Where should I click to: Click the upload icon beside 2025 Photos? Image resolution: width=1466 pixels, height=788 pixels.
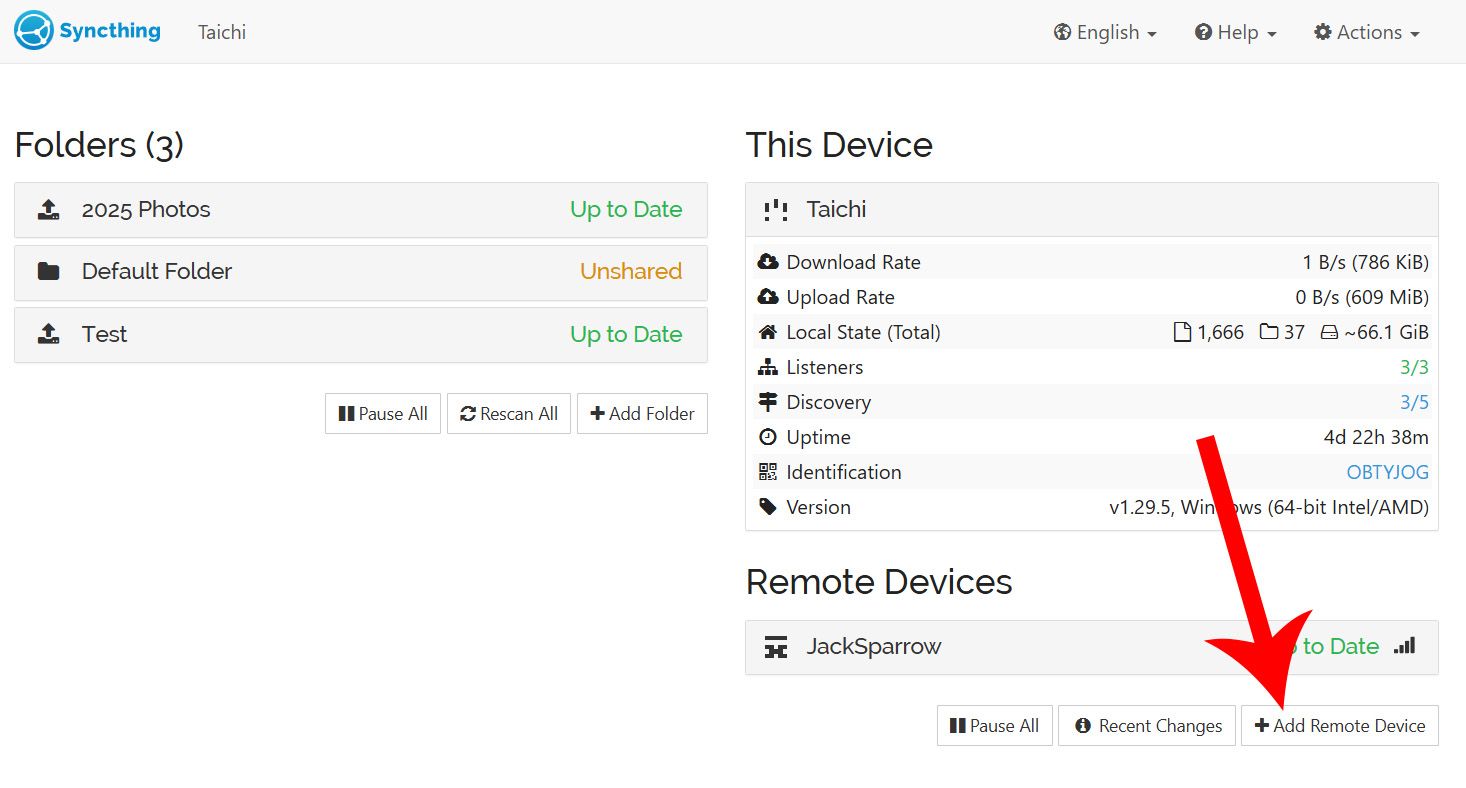click(x=48, y=210)
